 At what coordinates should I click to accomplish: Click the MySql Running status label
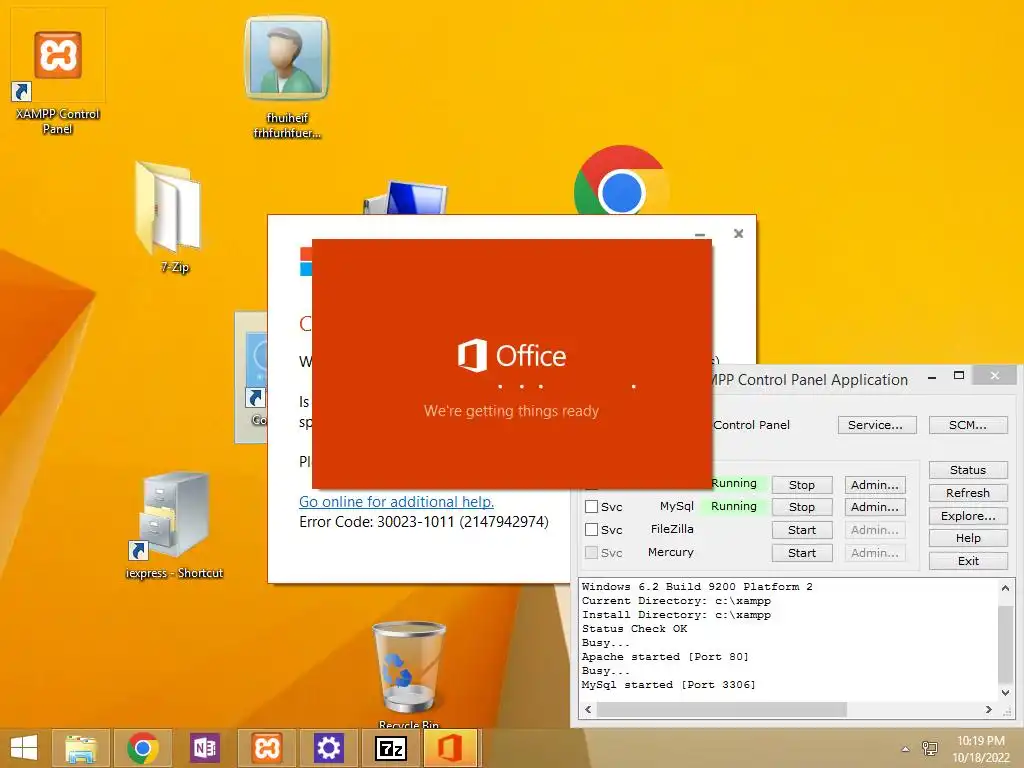[x=733, y=506]
